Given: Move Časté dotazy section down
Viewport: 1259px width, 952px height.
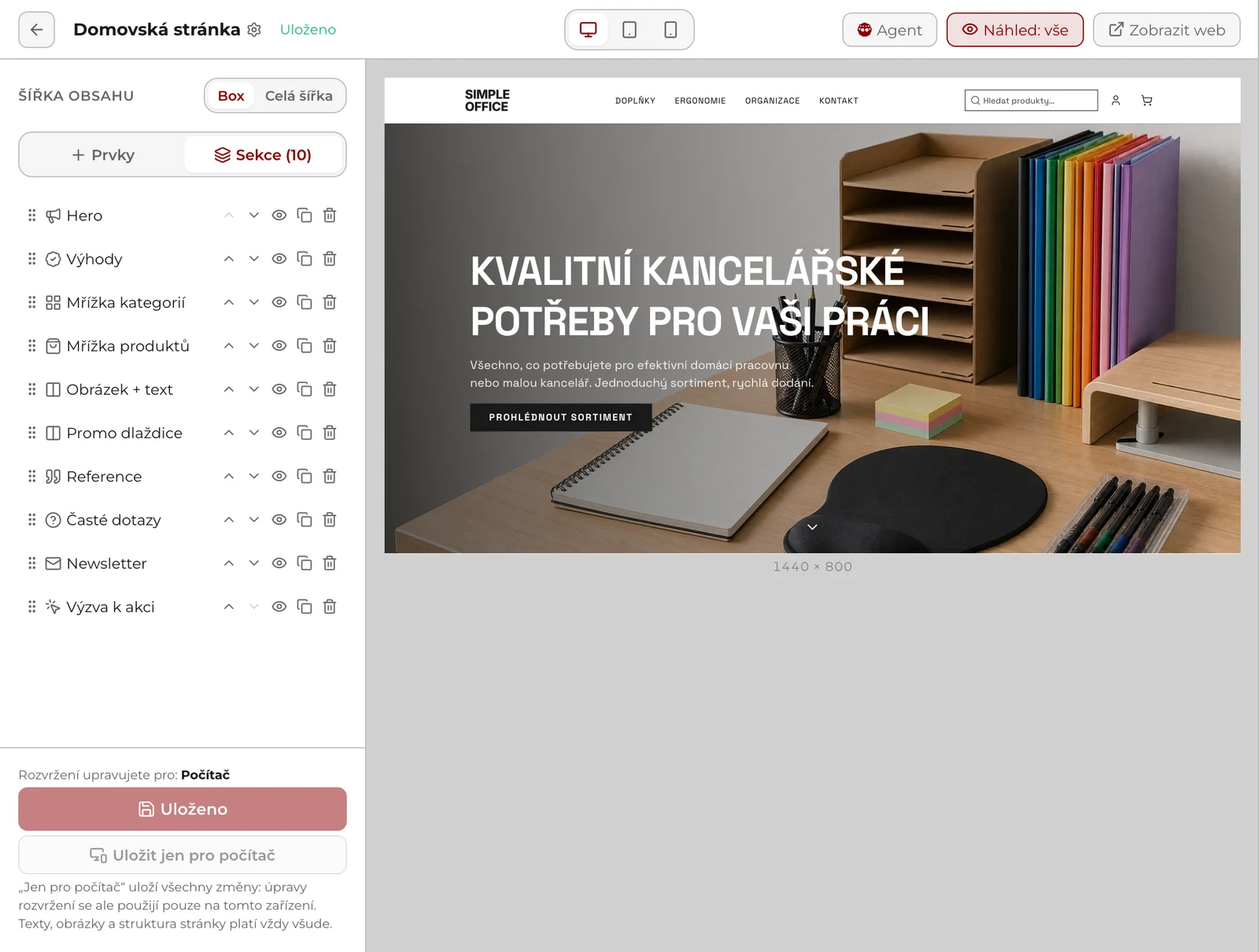Looking at the screenshot, I should point(254,520).
